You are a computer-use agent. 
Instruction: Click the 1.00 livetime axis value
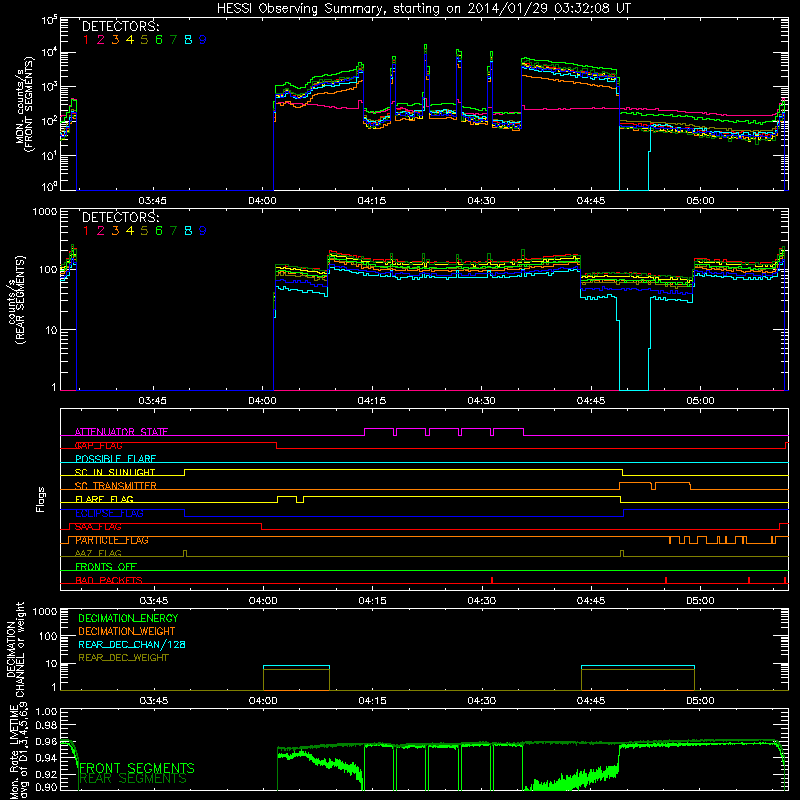point(46,712)
